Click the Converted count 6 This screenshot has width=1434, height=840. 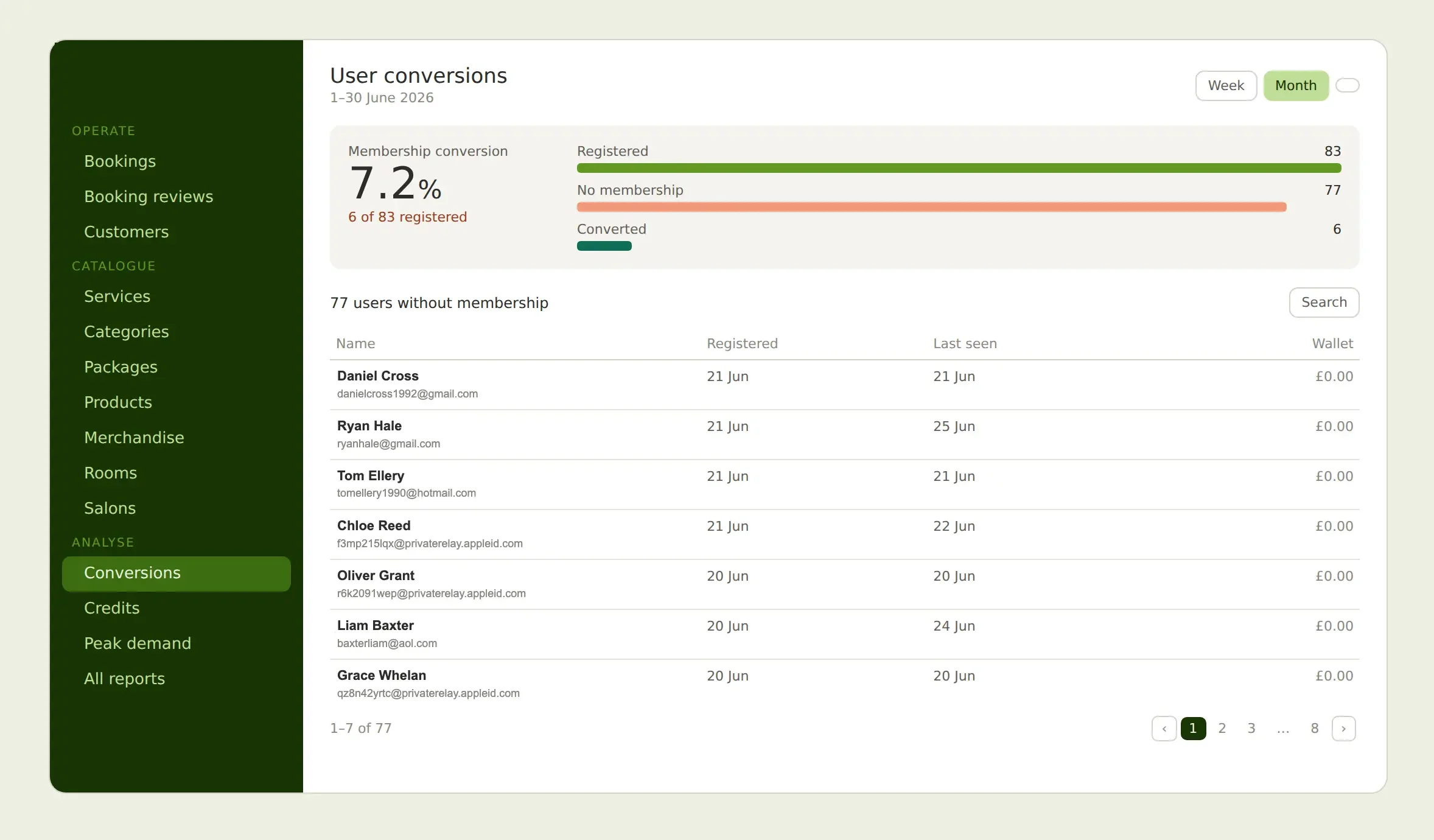point(1337,229)
